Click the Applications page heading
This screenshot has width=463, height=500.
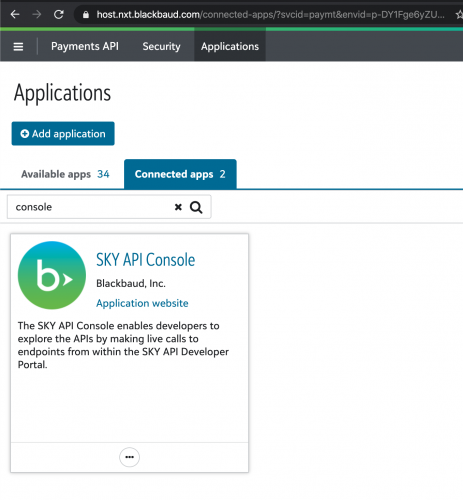click(62, 93)
